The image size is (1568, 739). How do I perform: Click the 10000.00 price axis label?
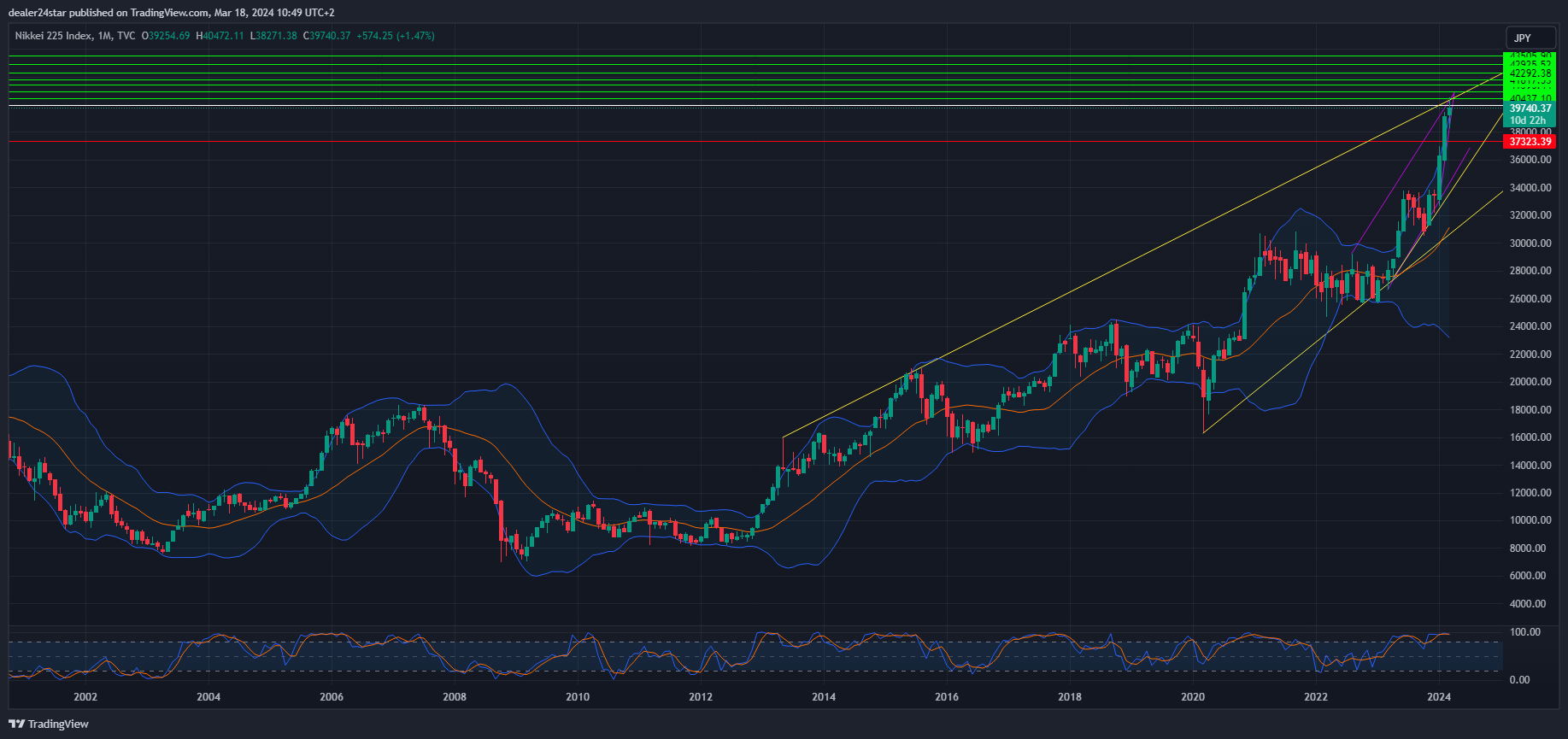coord(1530,520)
